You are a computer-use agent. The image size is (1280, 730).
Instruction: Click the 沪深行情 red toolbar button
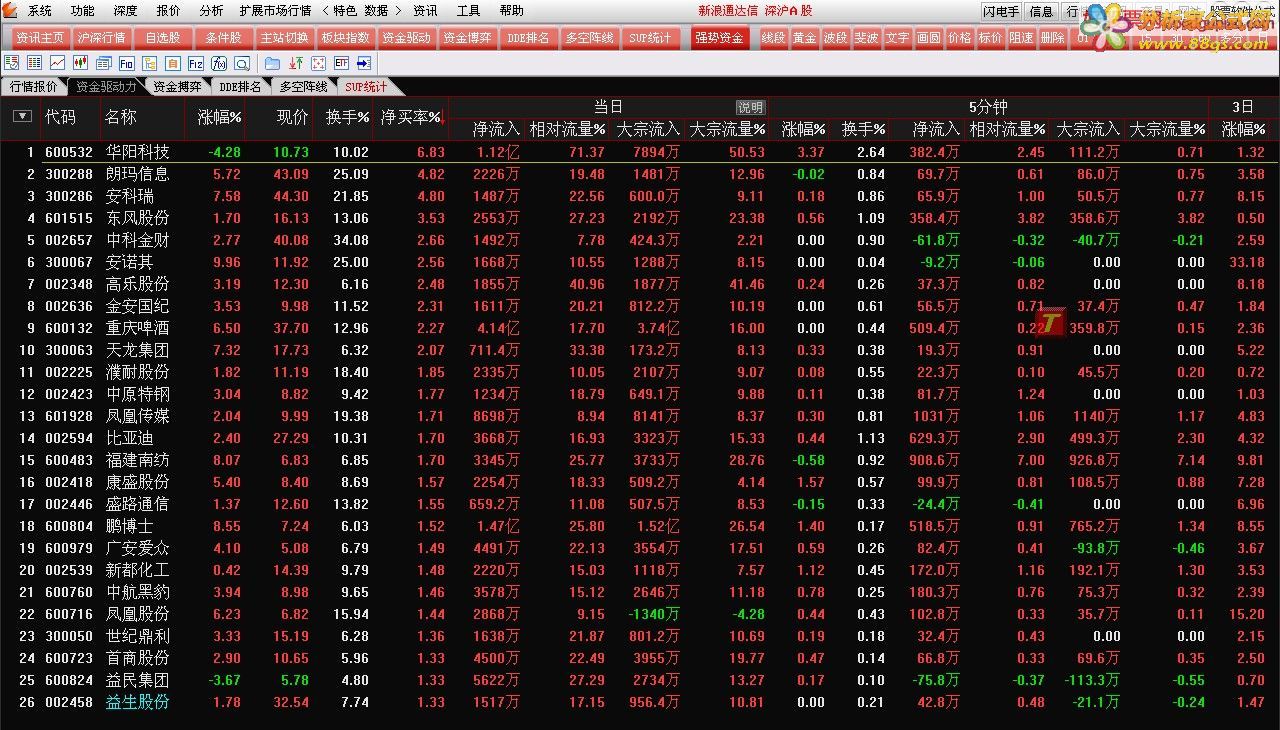[101, 38]
